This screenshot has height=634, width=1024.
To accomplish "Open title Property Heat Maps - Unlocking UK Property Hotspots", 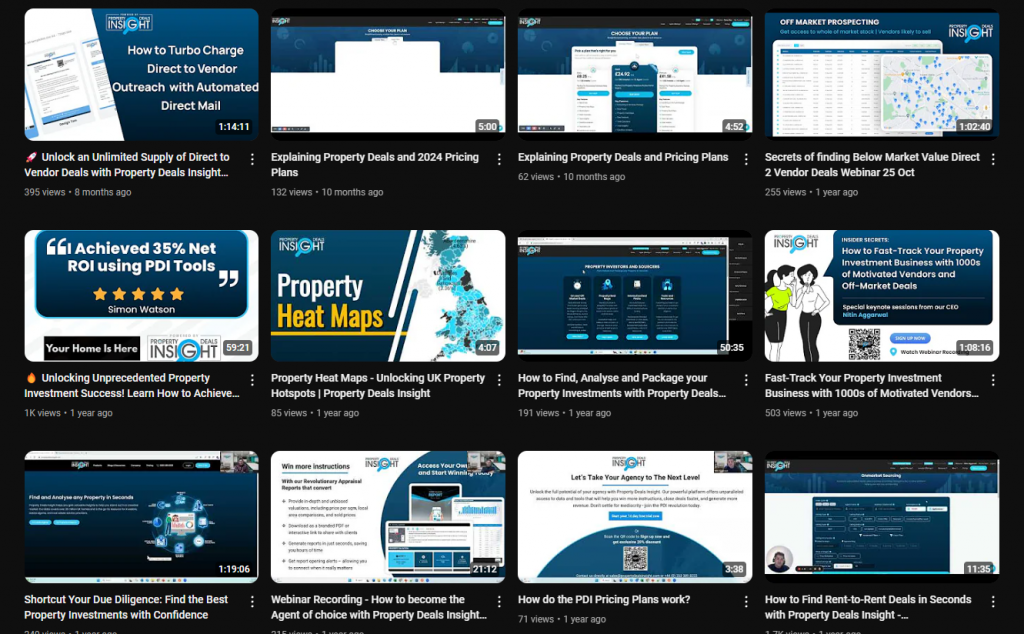I will [x=377, y=385].
